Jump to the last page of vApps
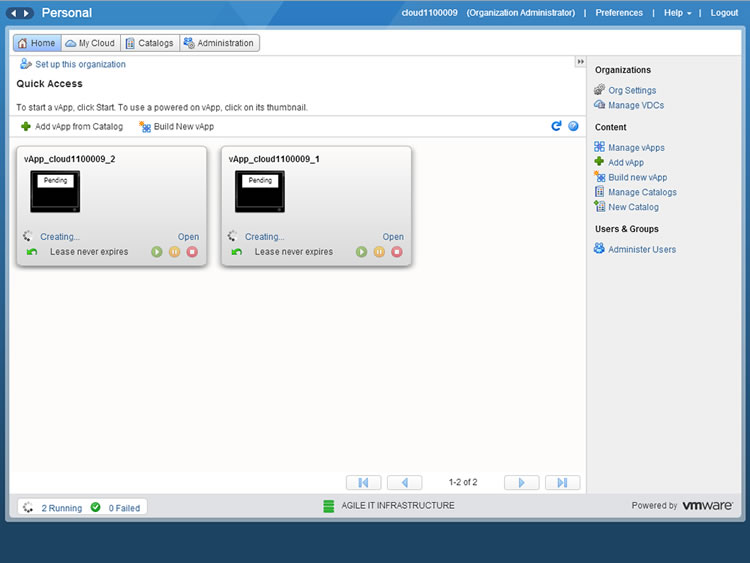Viewport: 750px width, 563px height. tap(562, 483)
